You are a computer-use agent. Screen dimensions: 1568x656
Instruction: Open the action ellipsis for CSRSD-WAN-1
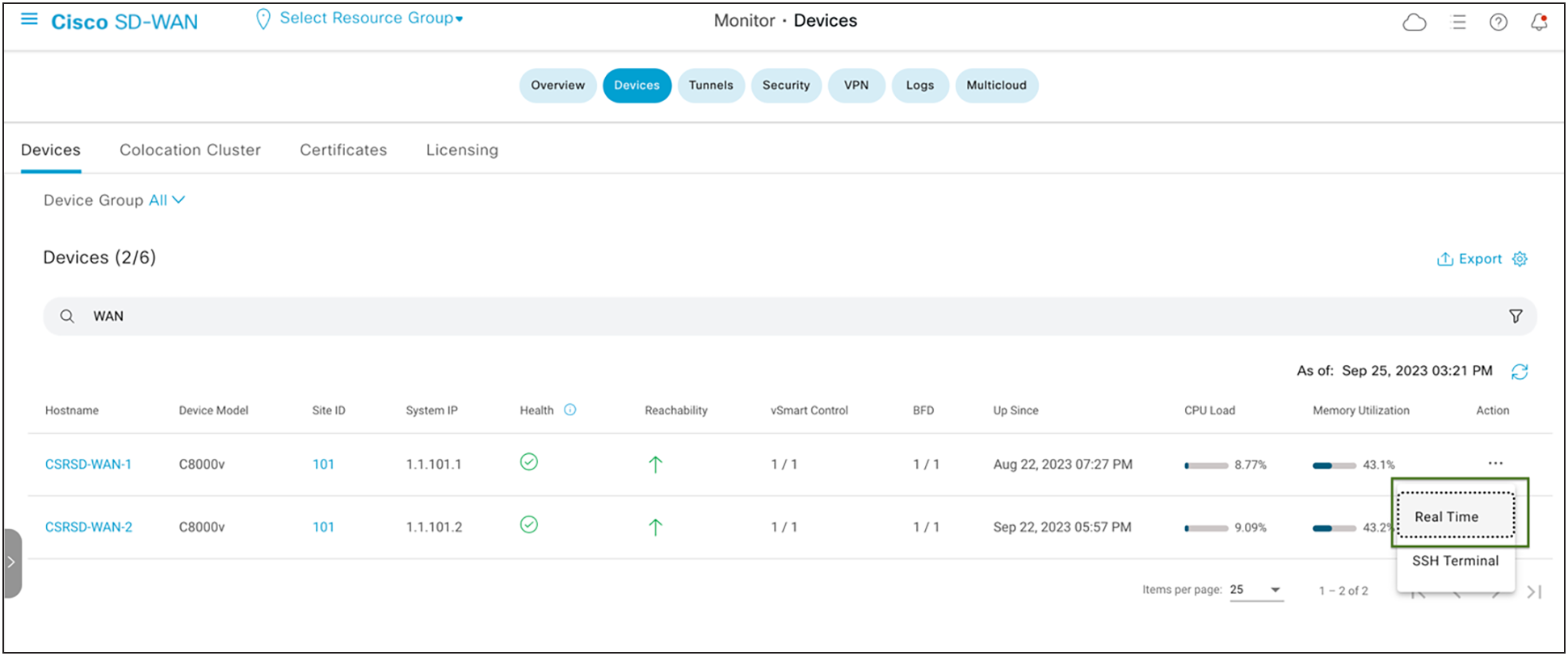(x=1495, y=464)
